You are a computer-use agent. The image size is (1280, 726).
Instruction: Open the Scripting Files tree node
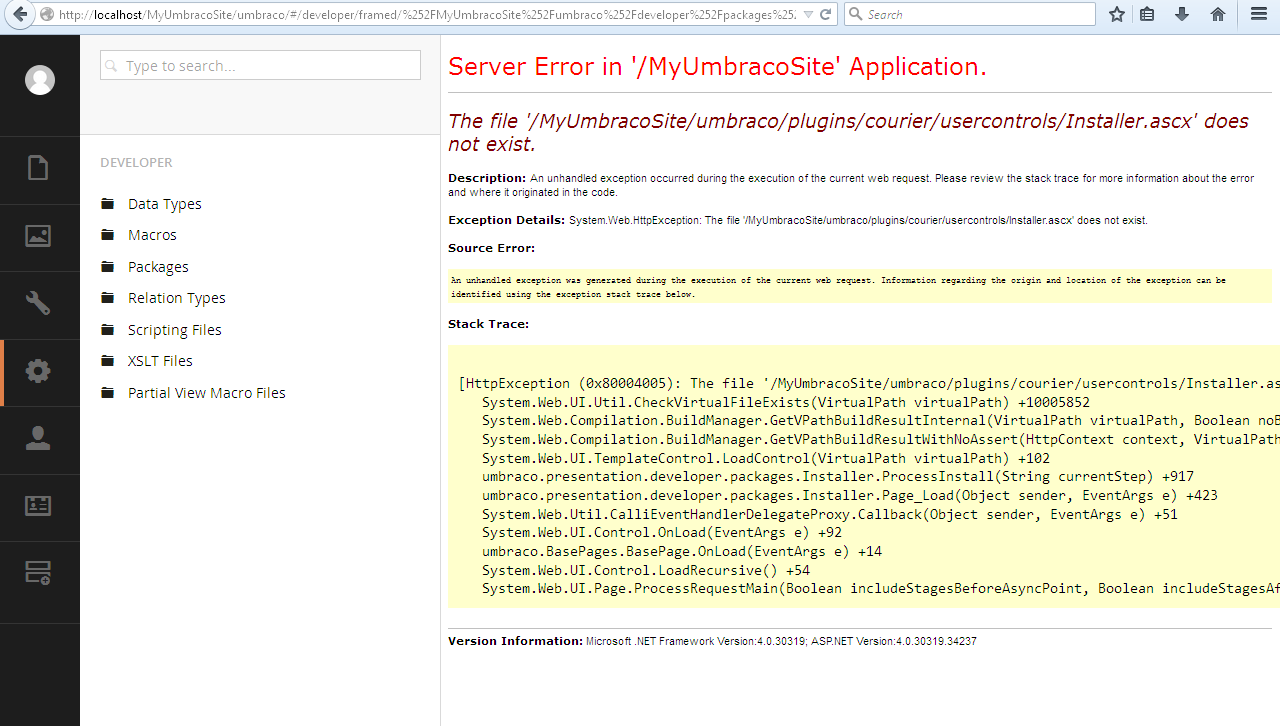175,330
